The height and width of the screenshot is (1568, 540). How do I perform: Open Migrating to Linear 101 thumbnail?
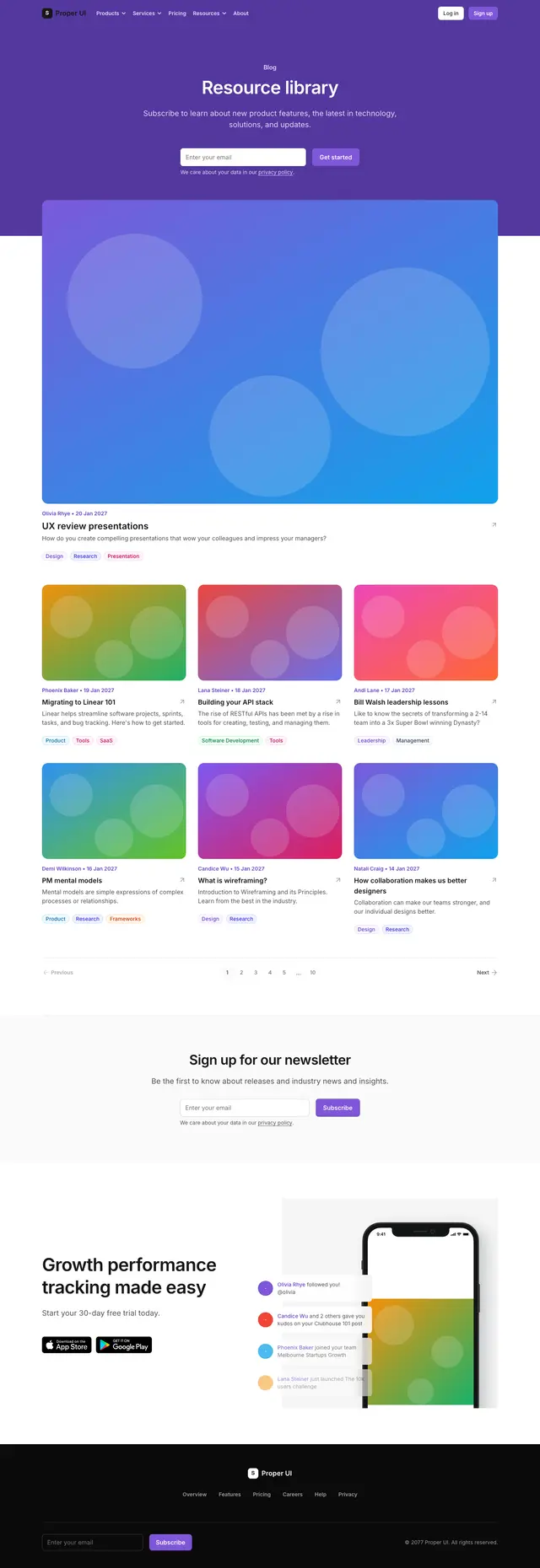114,632
